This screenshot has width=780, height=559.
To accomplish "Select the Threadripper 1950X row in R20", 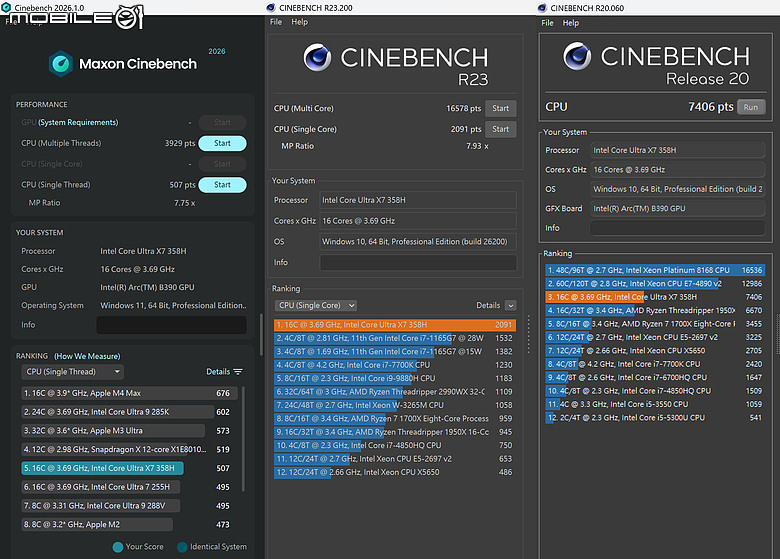I will (655, 310).
